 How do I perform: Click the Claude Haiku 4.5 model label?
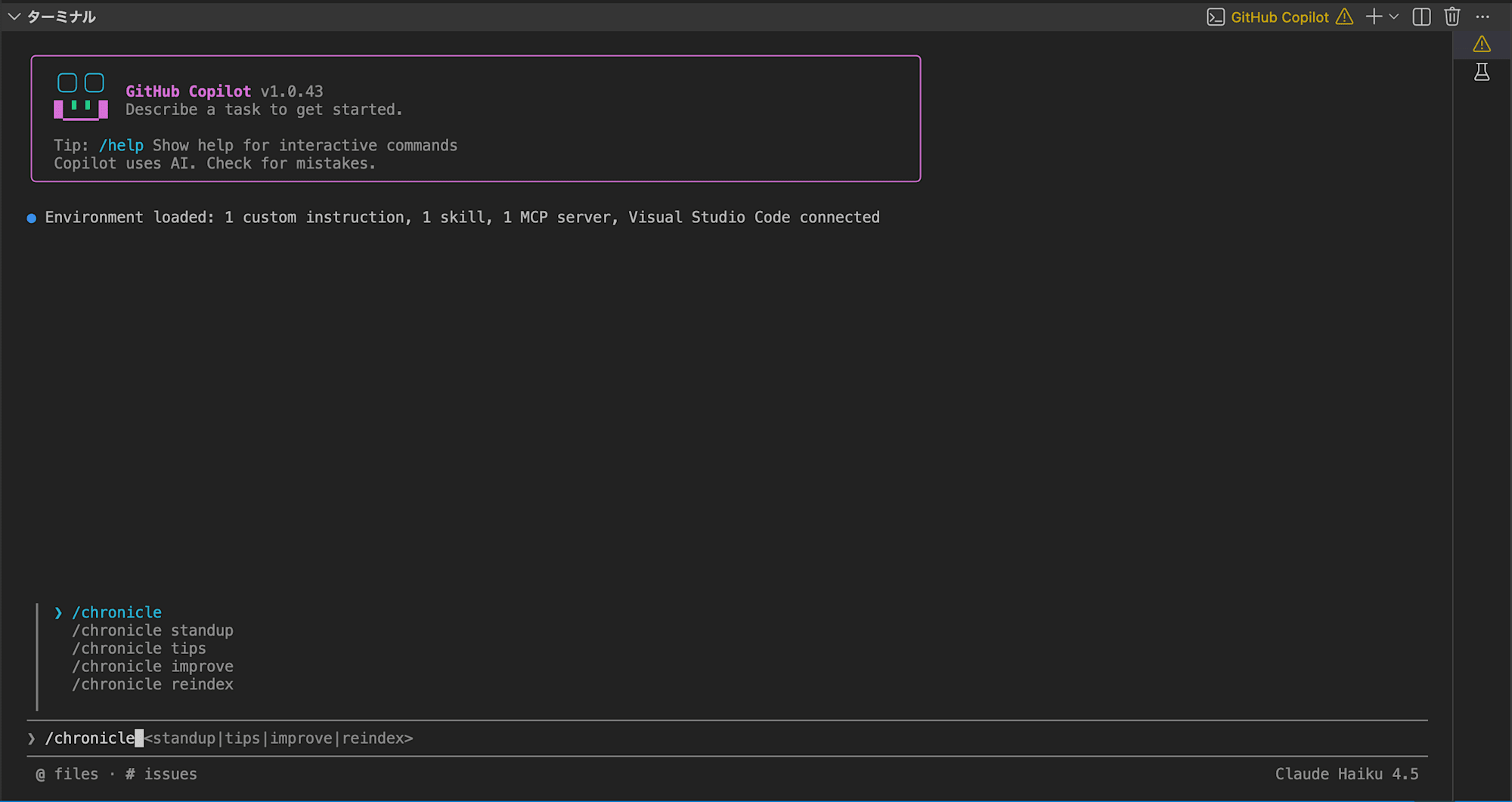[x=1346, y=775]
